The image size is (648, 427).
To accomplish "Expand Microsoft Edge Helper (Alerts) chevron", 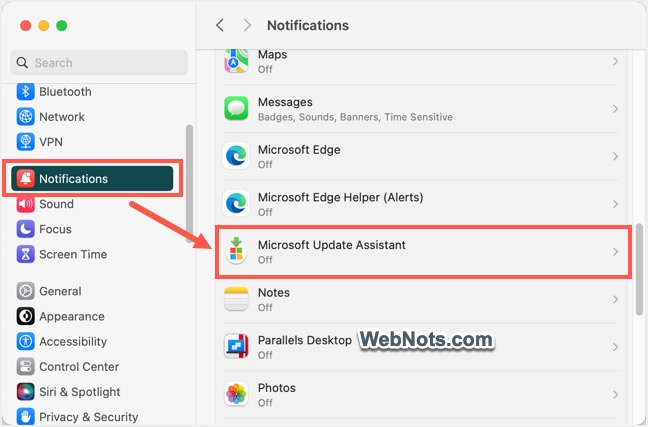I will [615, 204].
